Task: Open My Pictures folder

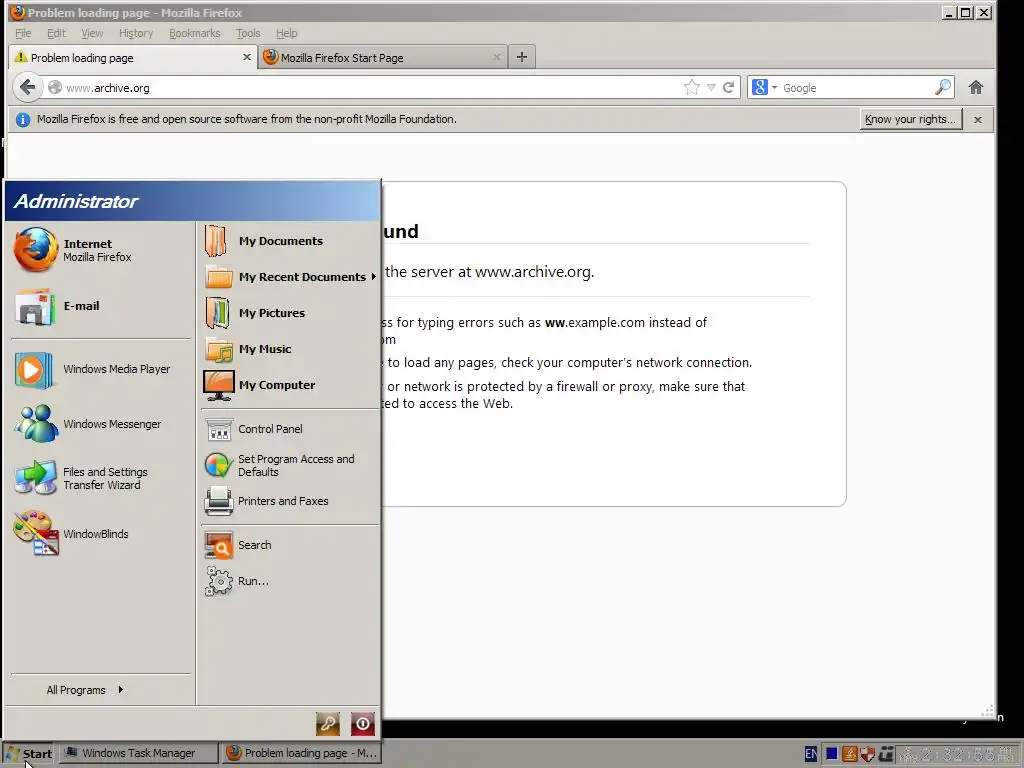Action: (x=289, y=313)
